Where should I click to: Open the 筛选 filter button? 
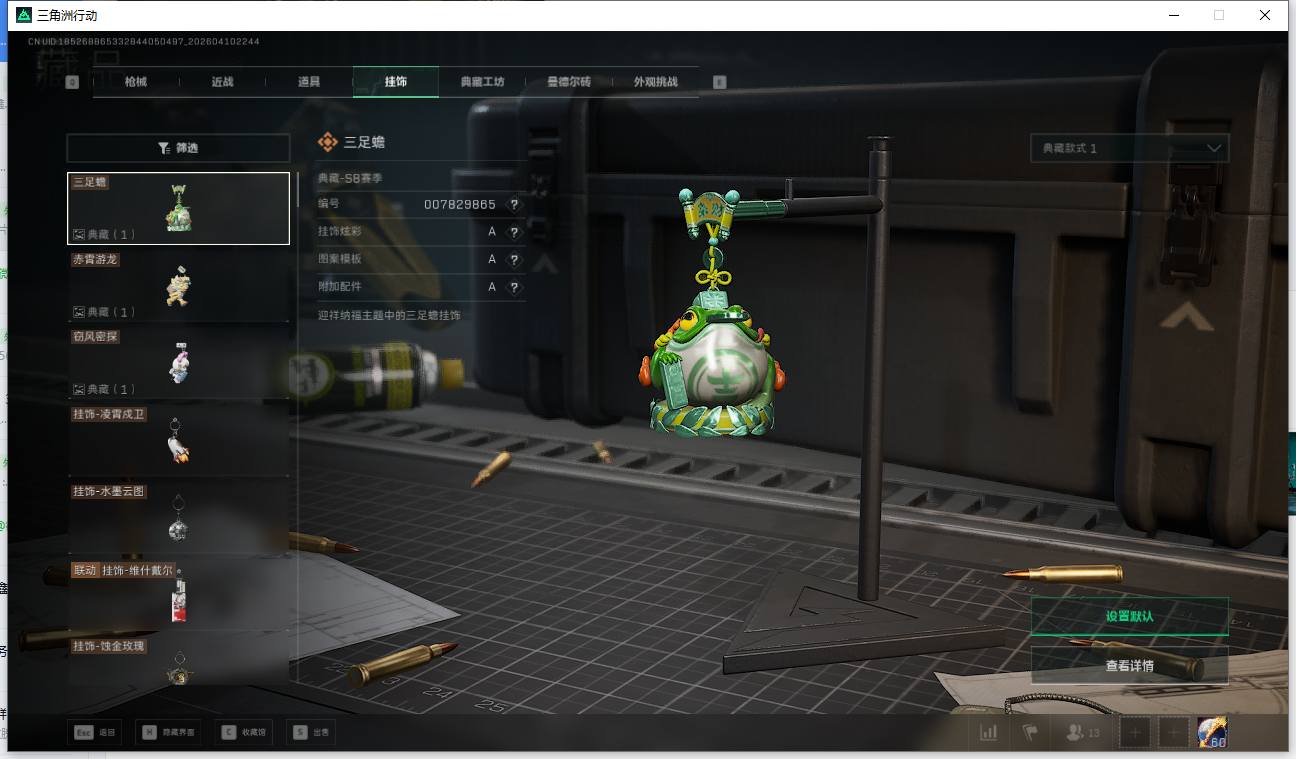[x=178, y=148]
